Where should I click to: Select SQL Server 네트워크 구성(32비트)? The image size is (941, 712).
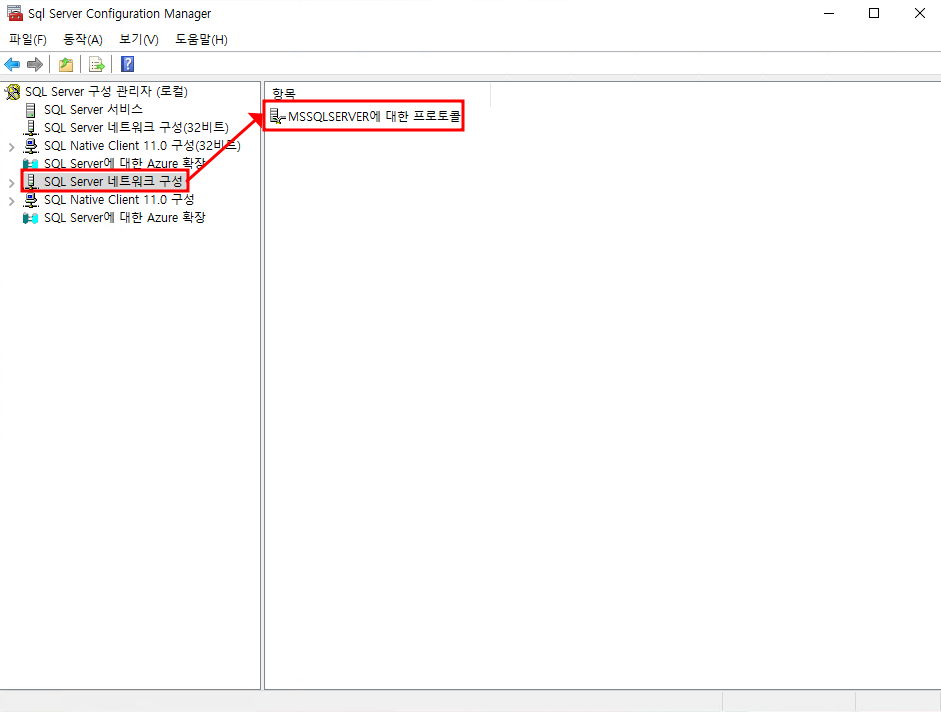pyautogui.click(x=136, y=128)
